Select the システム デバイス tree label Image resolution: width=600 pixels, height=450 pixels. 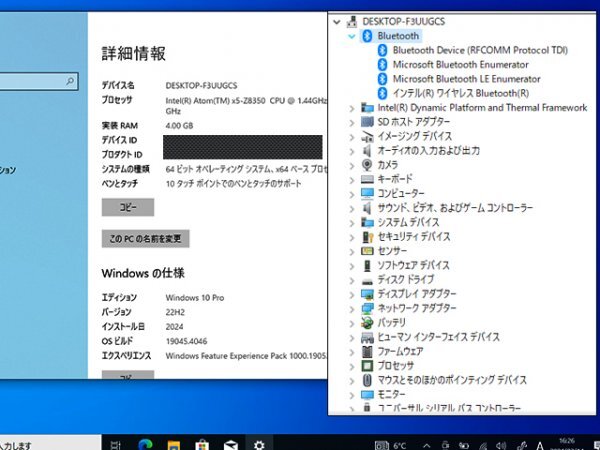pos(408,222)
